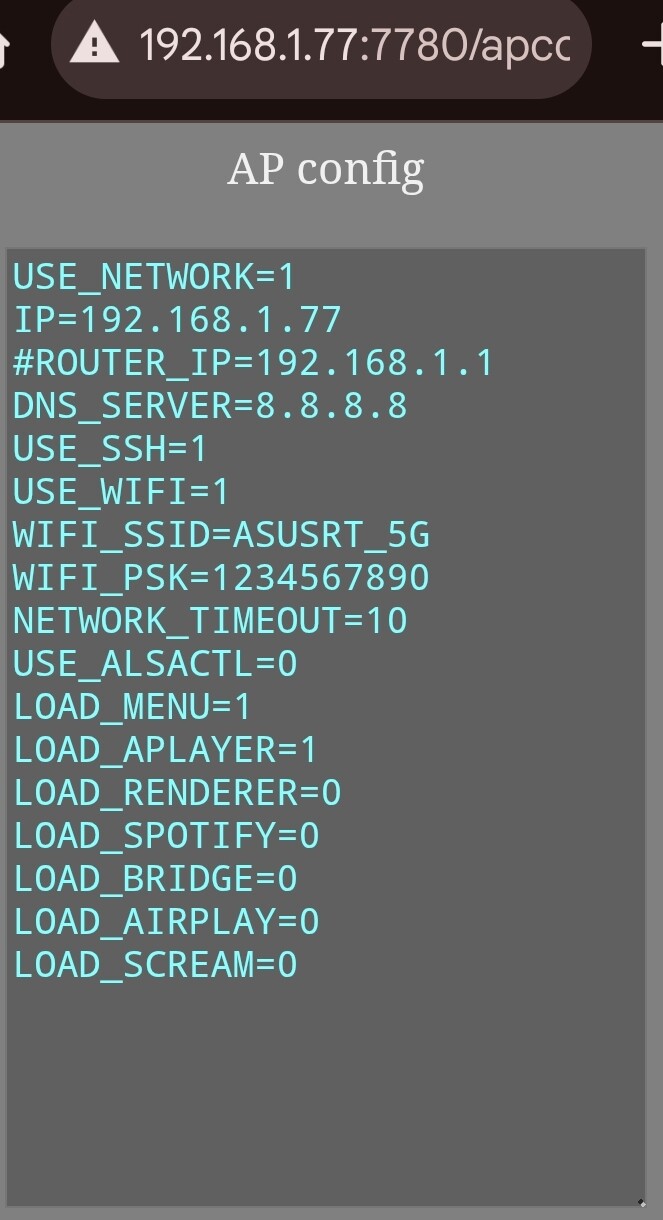
Task: Click the AP config page heading
Action: (x=326, y=170)
